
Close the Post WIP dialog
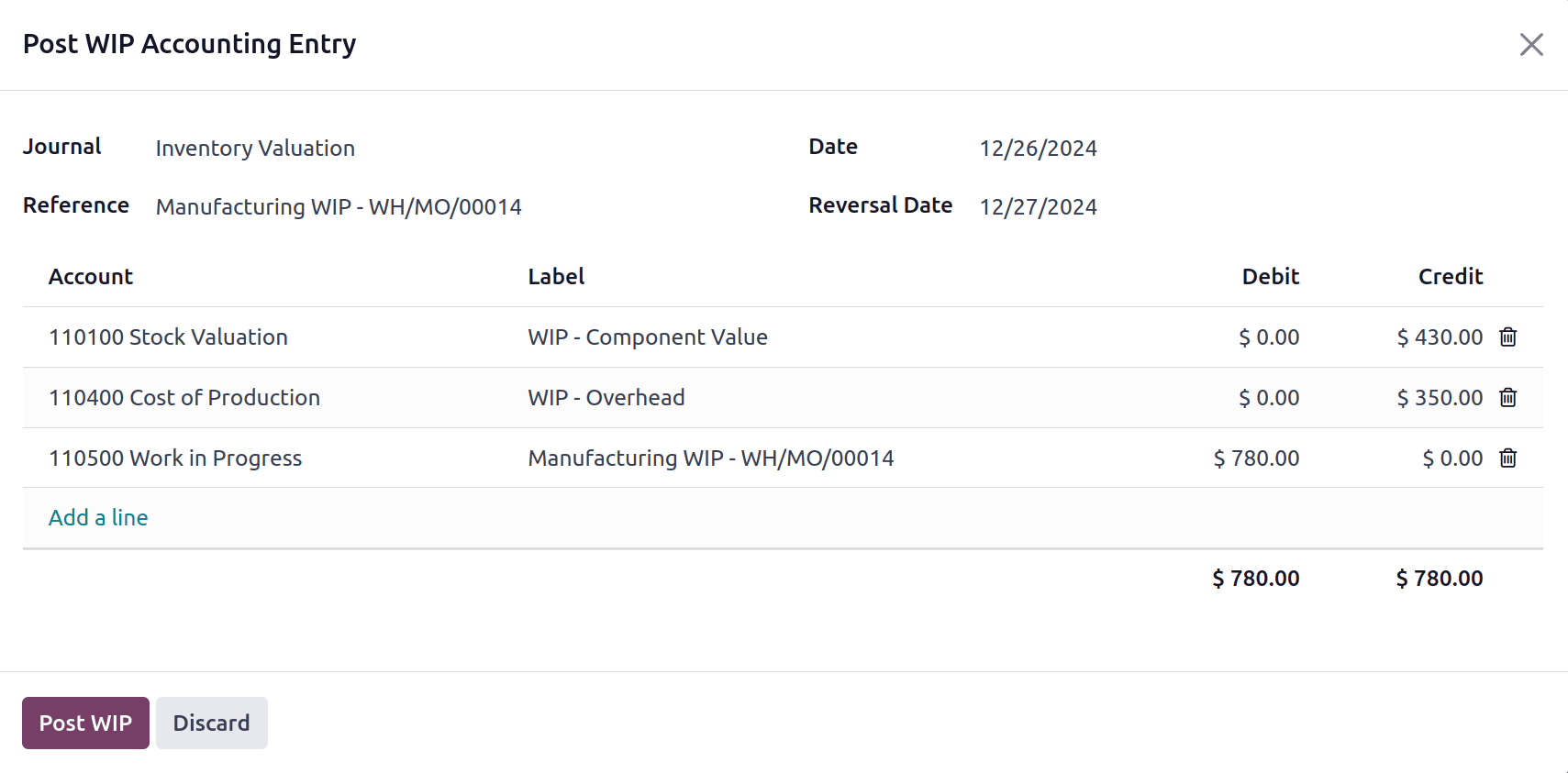click(x=1530, y=45)
